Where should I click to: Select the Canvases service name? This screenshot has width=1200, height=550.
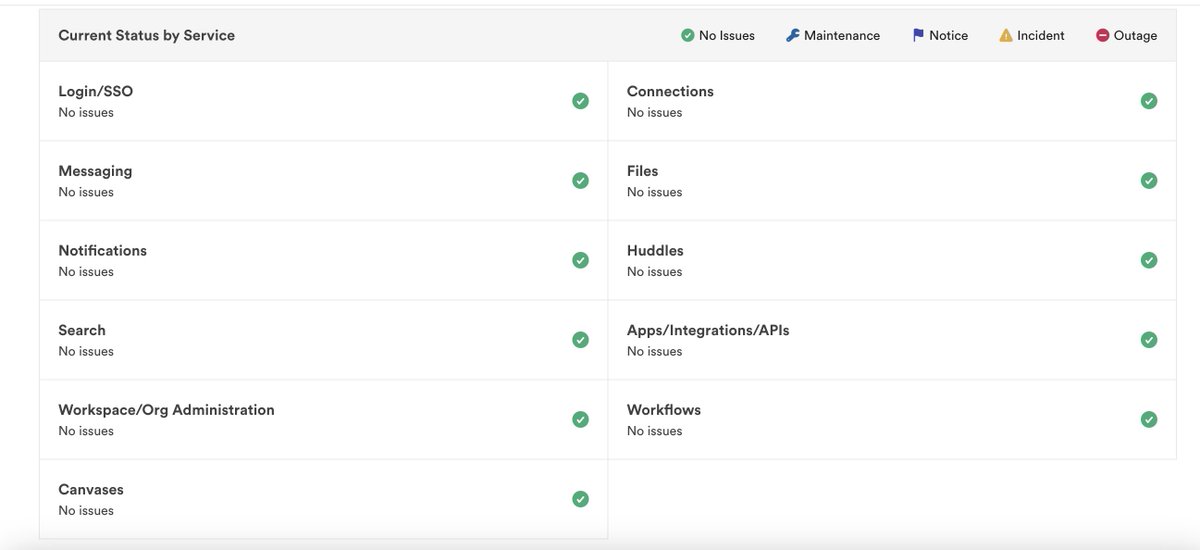(91, 489)
